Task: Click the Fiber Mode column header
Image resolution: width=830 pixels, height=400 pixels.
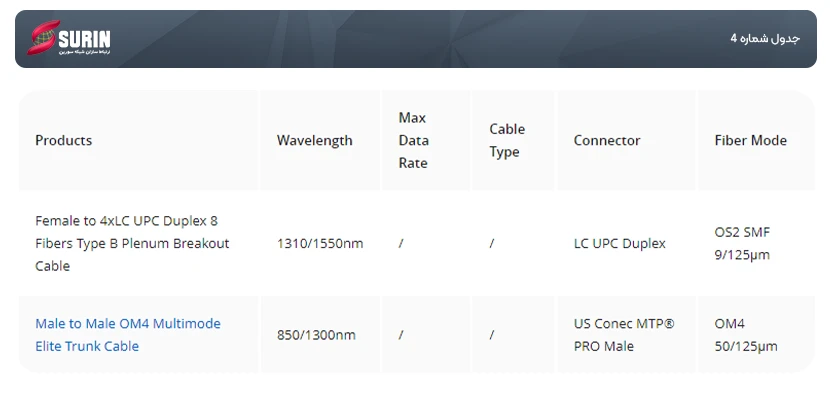Action: [750, 140]
